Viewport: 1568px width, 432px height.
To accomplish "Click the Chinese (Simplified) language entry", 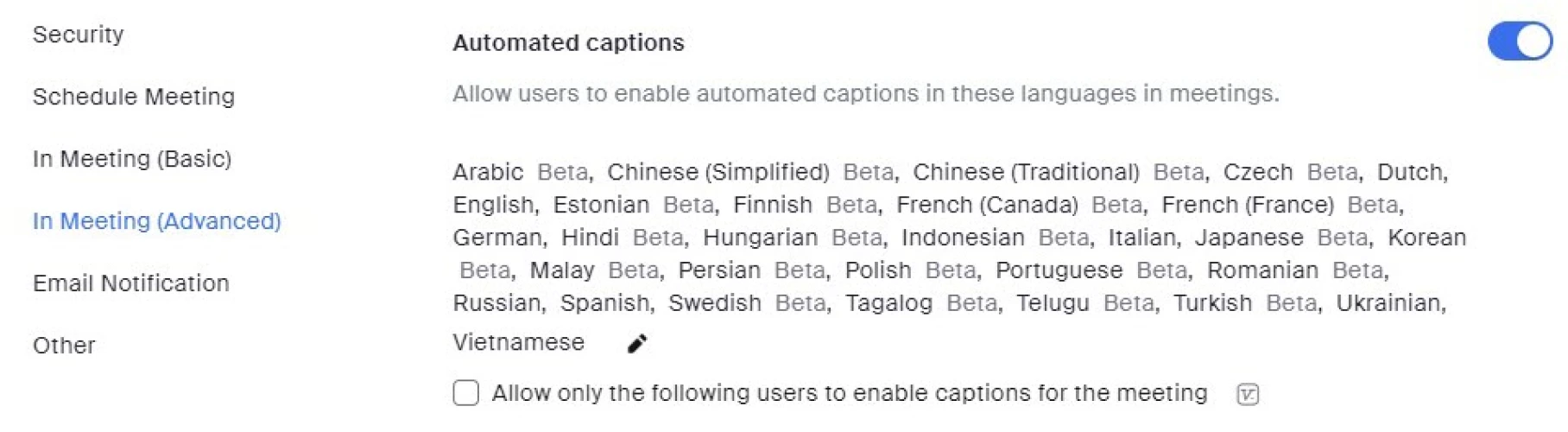I will point(718,172).
